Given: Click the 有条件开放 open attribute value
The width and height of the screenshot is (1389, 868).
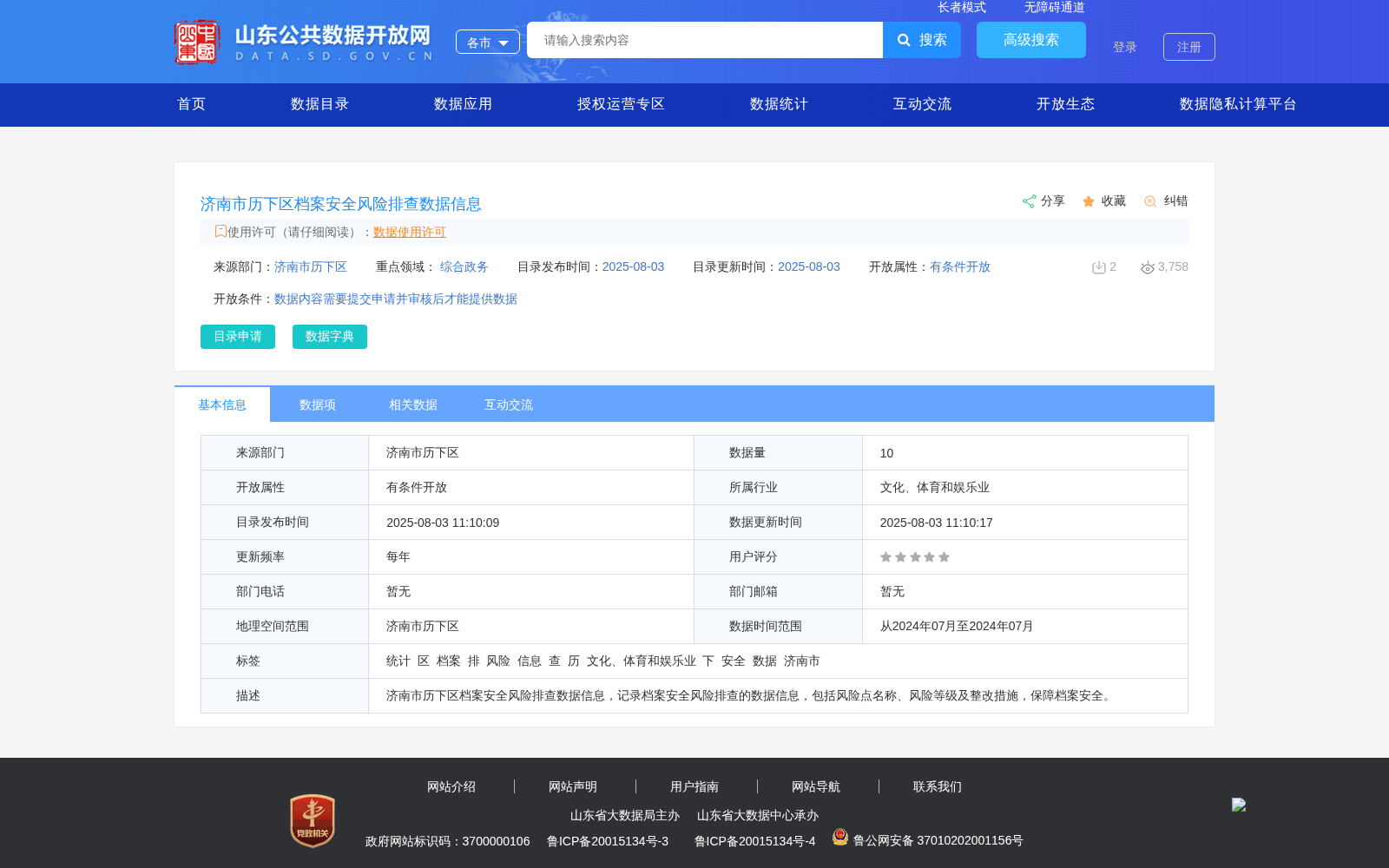Looking at the screenshot, I should pos(960,266).
